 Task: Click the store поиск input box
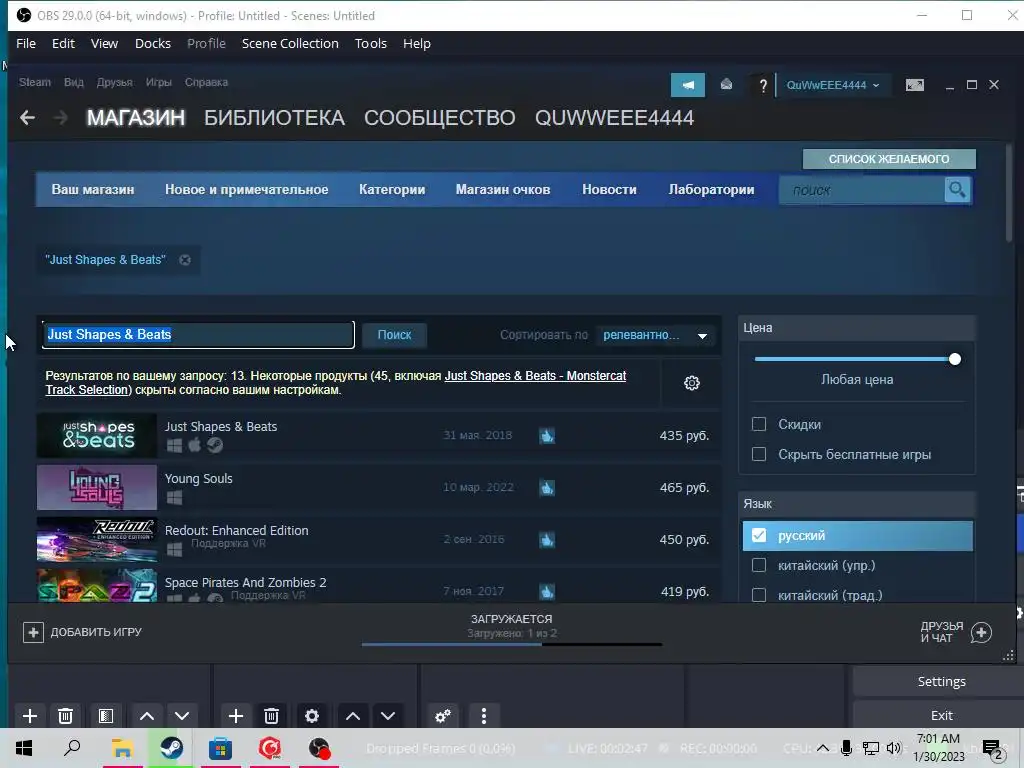861,190
